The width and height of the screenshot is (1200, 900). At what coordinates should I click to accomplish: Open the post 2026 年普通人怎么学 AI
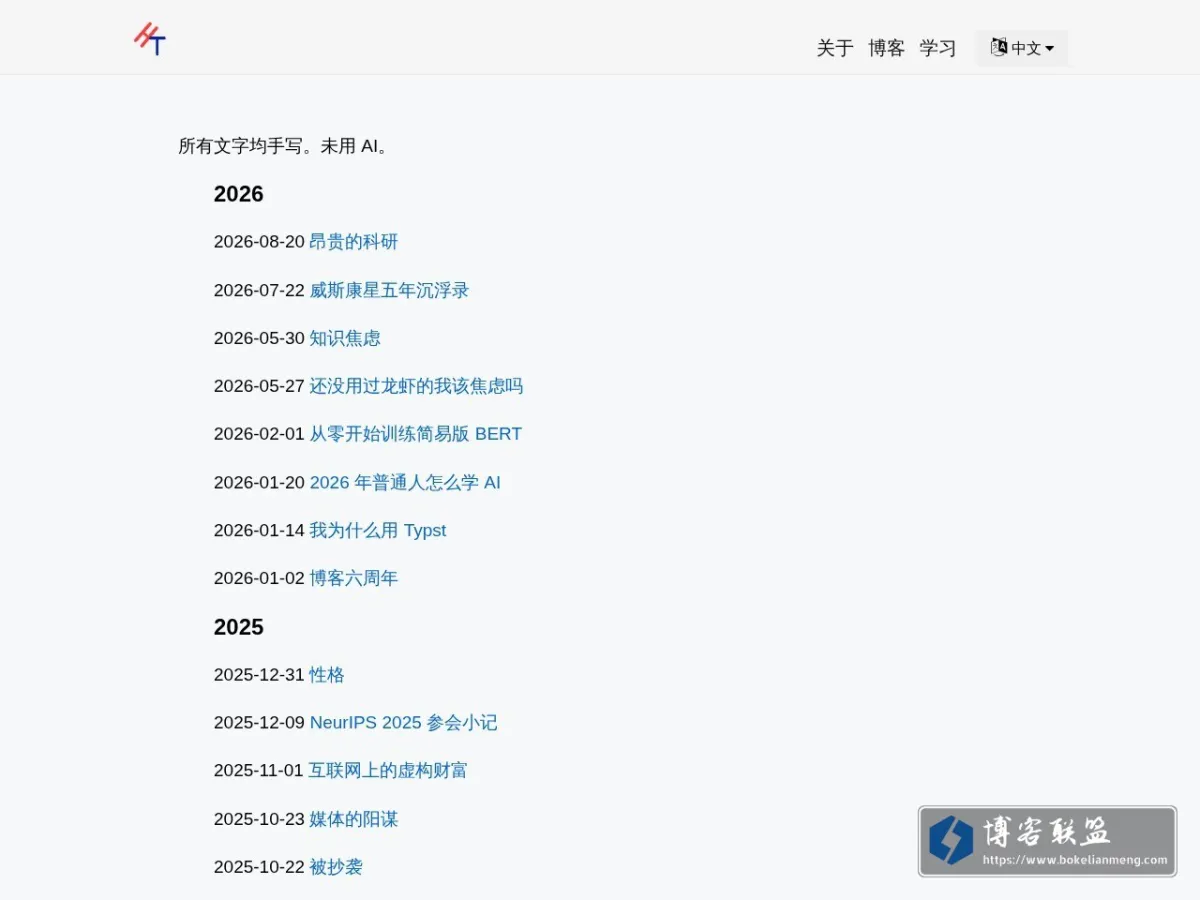(x=405, y=482)
